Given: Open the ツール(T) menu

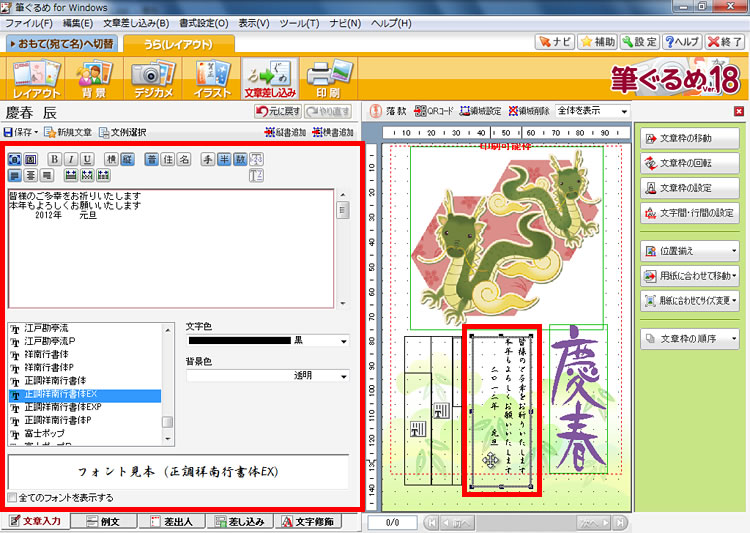Looking at the screenshot, I should pyautogui.click(x=299, y=23).
